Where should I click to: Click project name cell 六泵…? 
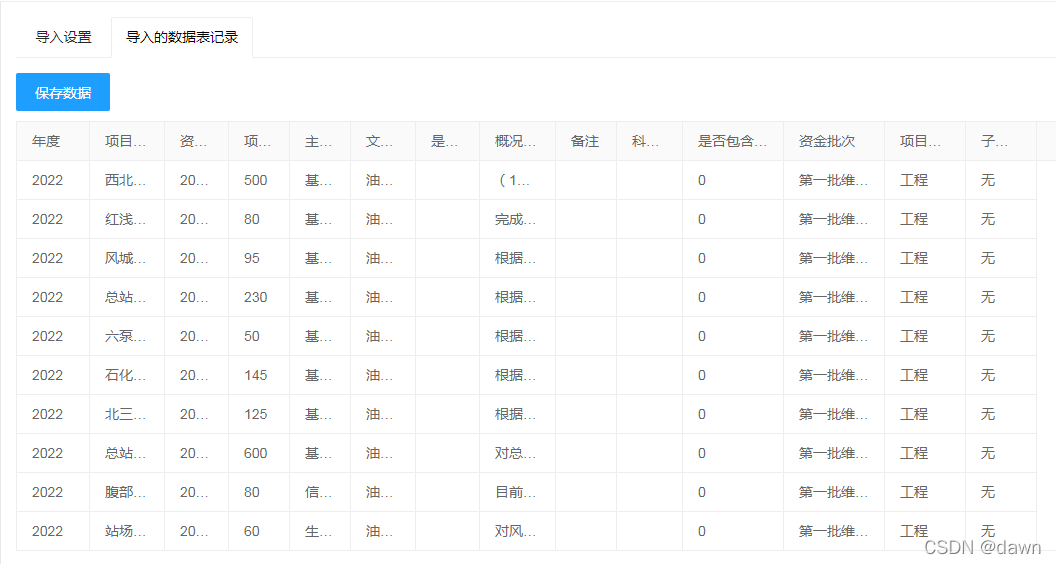(125, 336)
